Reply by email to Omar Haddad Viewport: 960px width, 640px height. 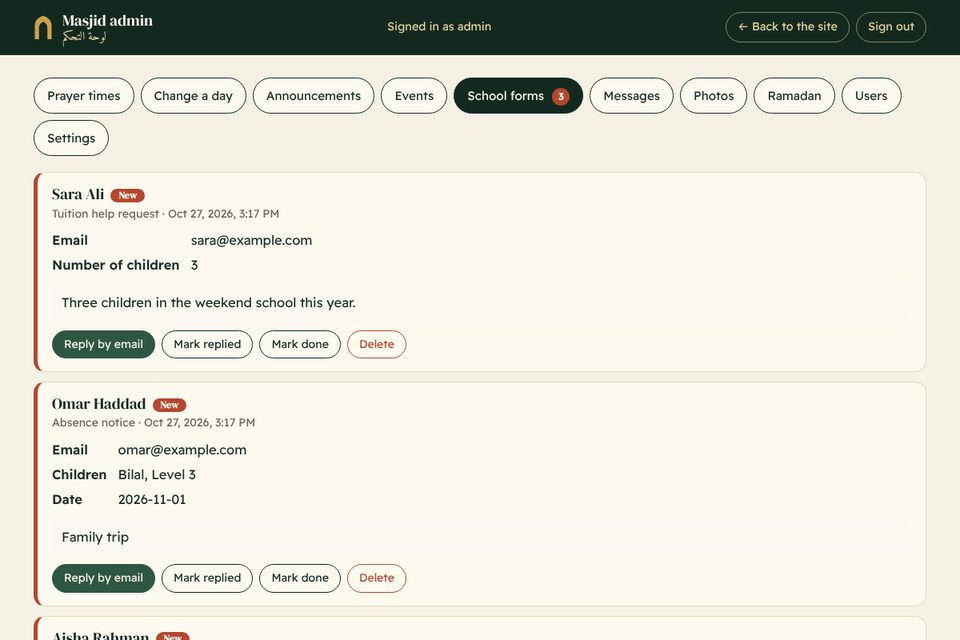(103, 578)
